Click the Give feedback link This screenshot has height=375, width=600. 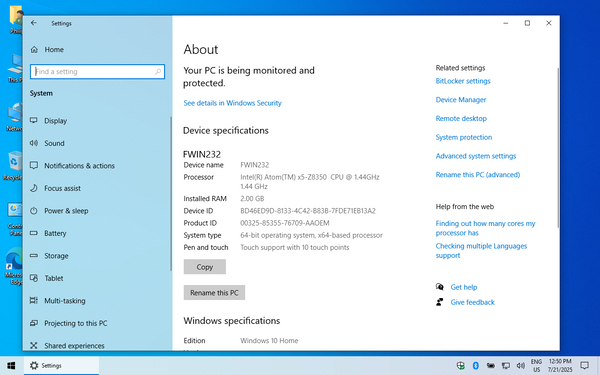[473, 302]
